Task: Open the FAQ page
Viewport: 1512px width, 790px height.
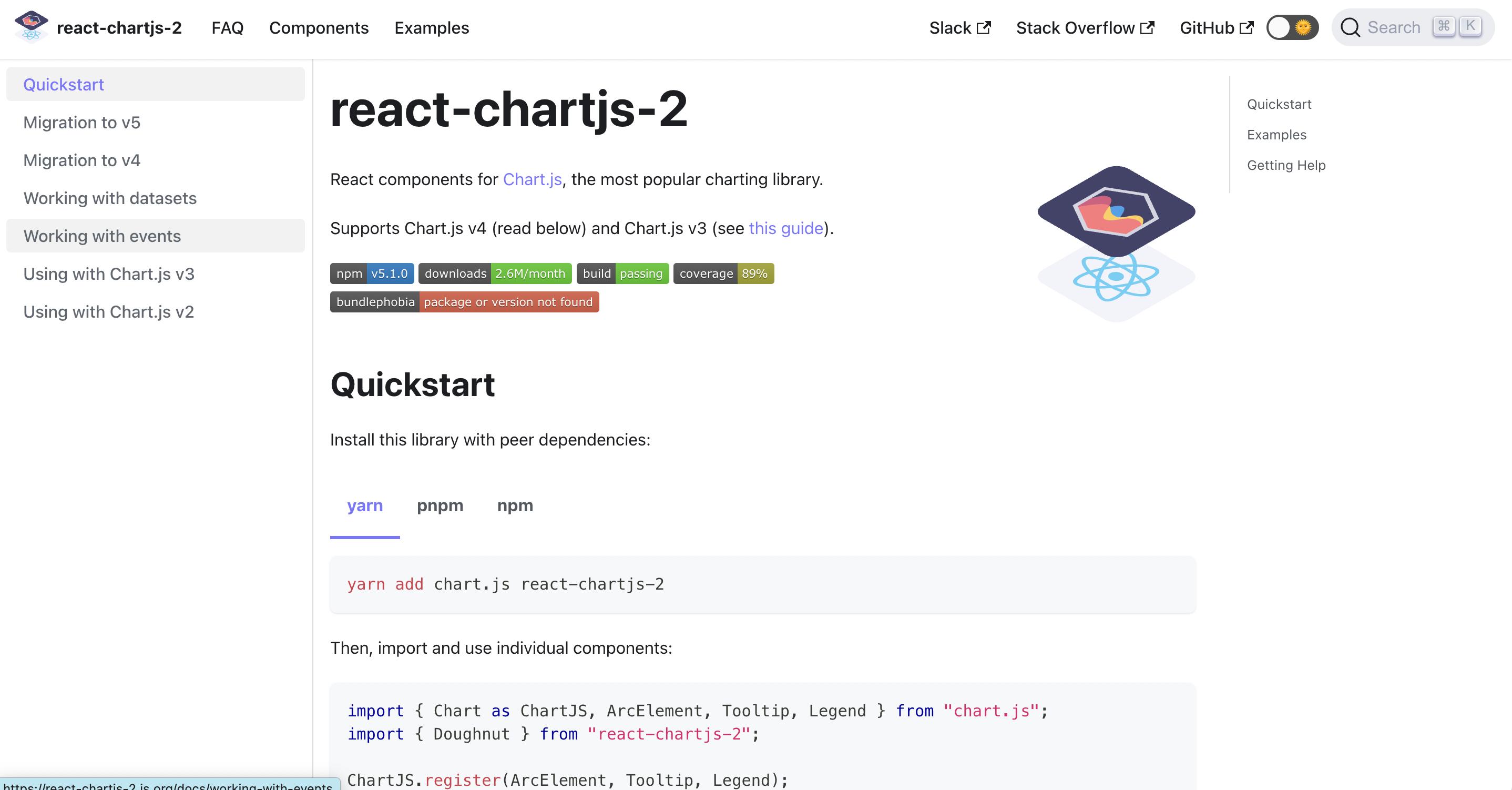Action: [x=227, y=27]
